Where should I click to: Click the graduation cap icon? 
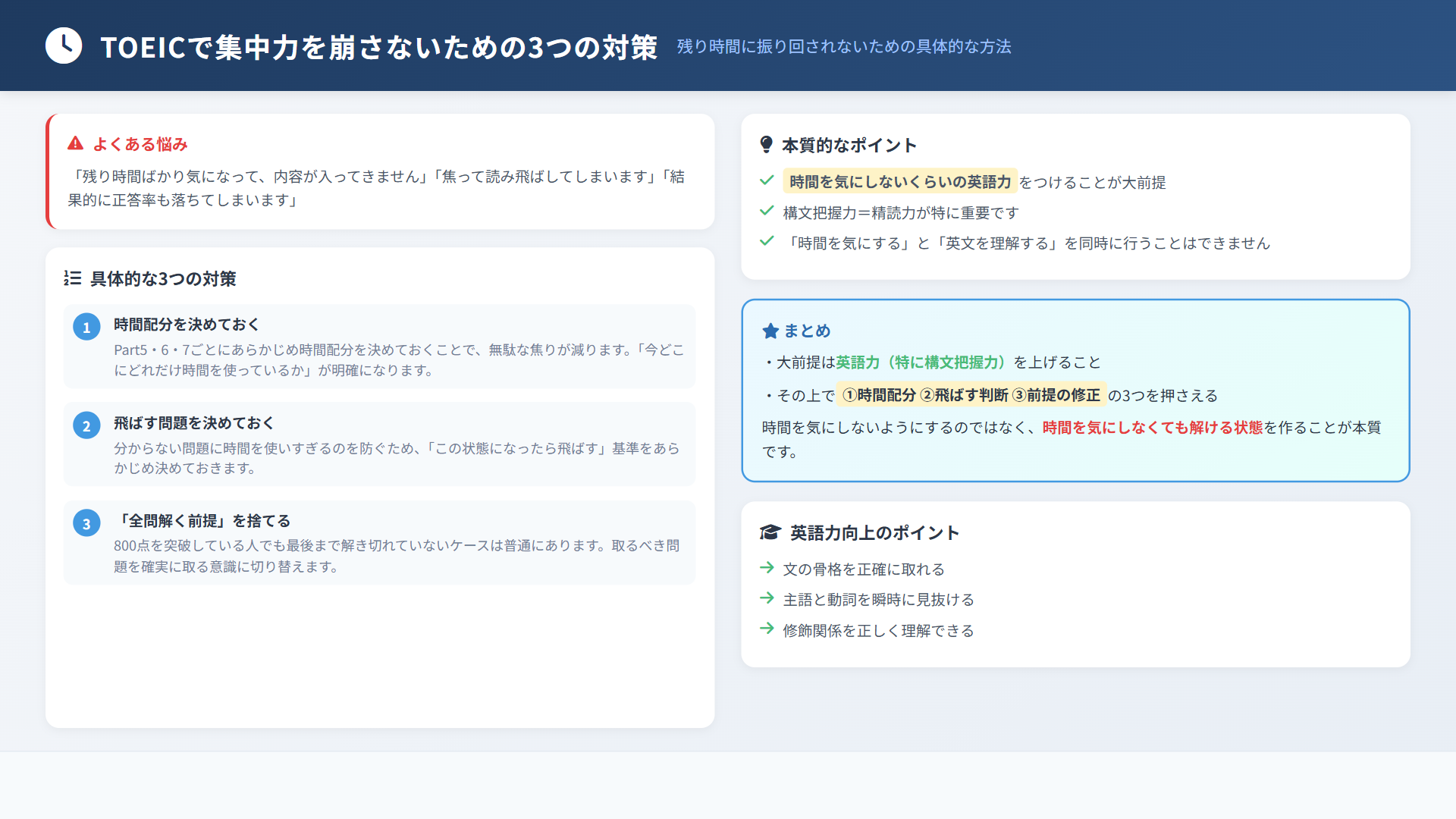tap(770, 532)
